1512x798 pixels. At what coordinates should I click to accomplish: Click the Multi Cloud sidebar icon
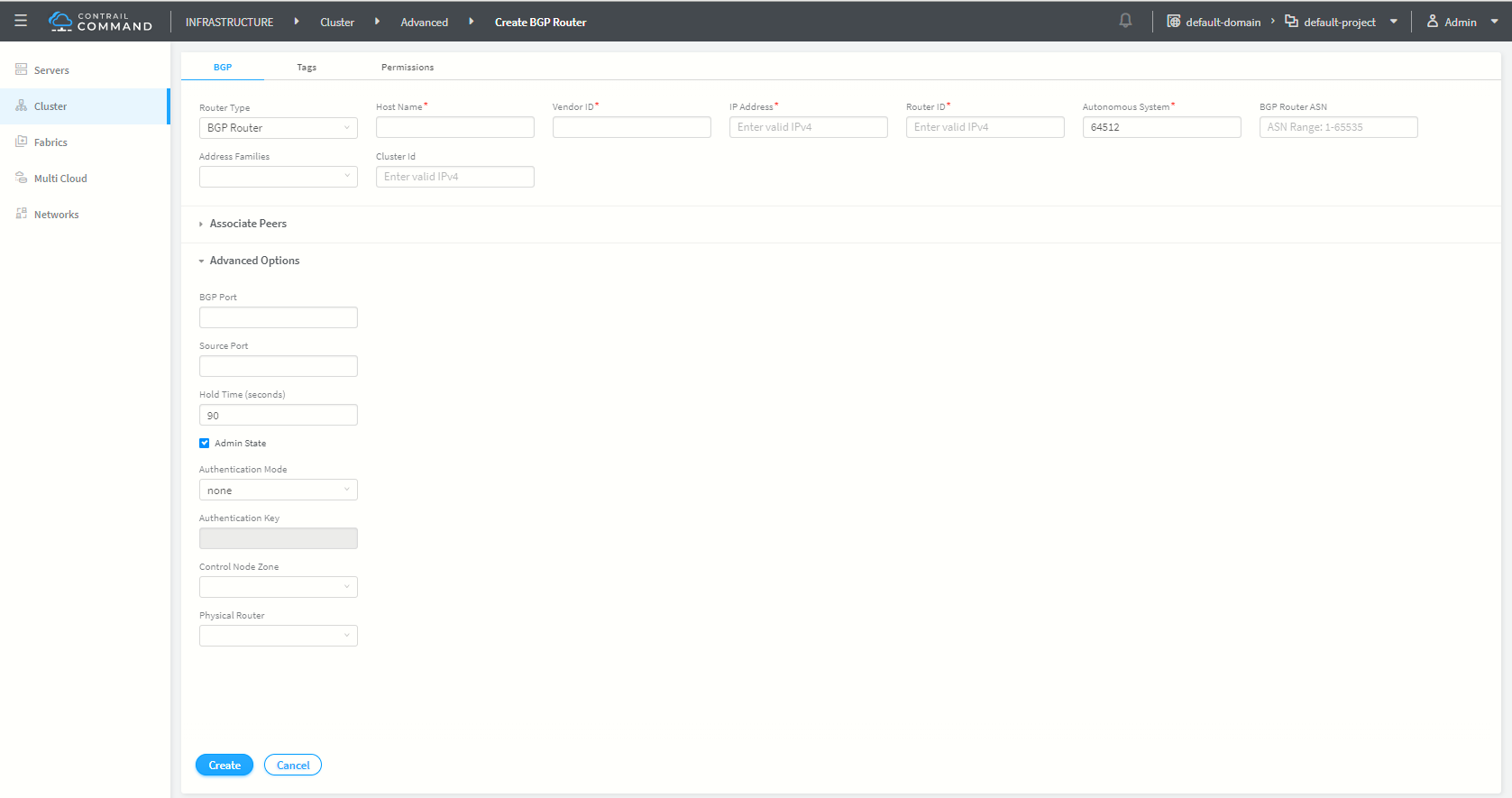pos(22,178)
